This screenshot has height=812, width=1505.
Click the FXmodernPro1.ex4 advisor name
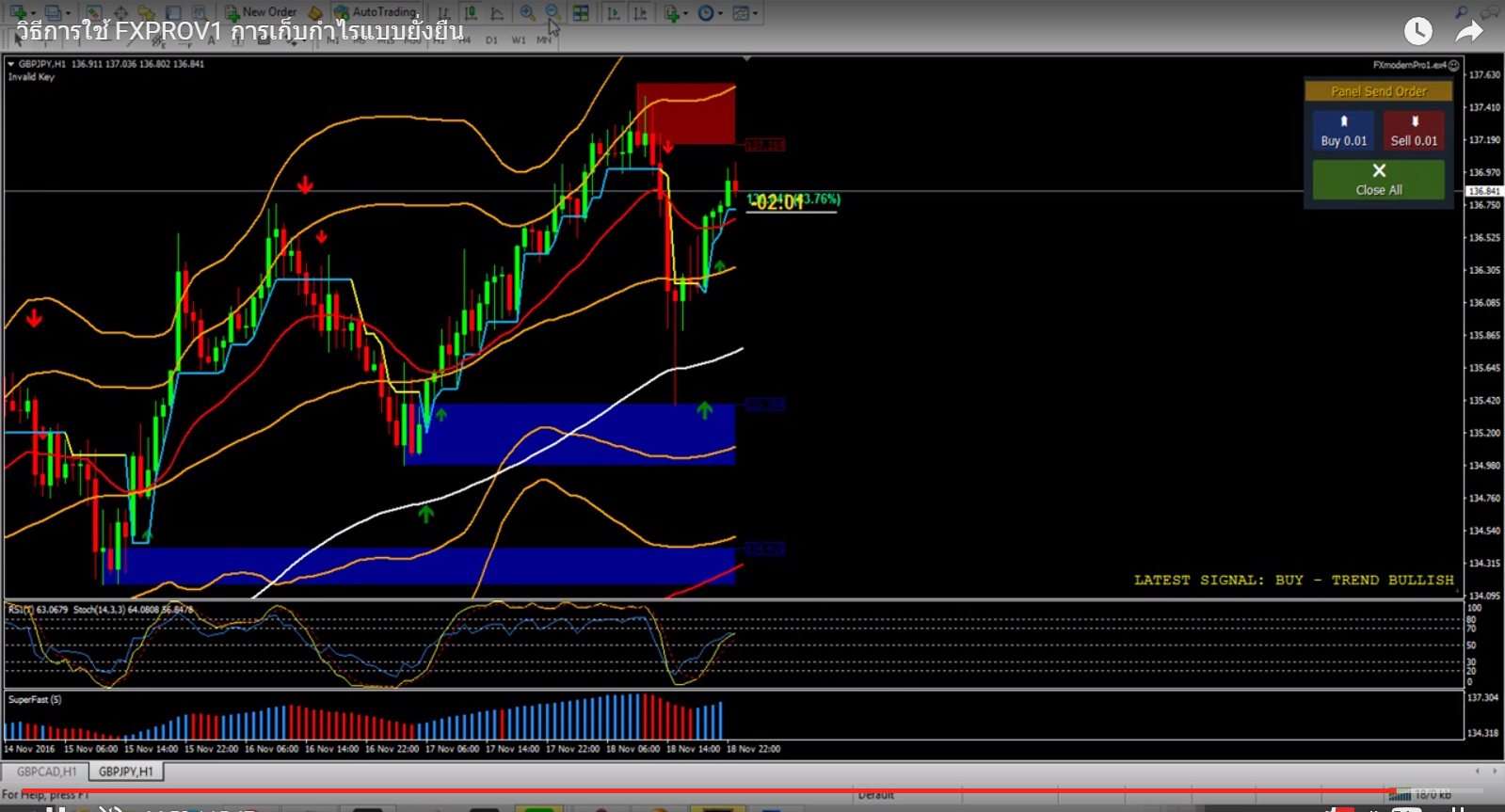pyautogui.click(x=1409, y=65)
